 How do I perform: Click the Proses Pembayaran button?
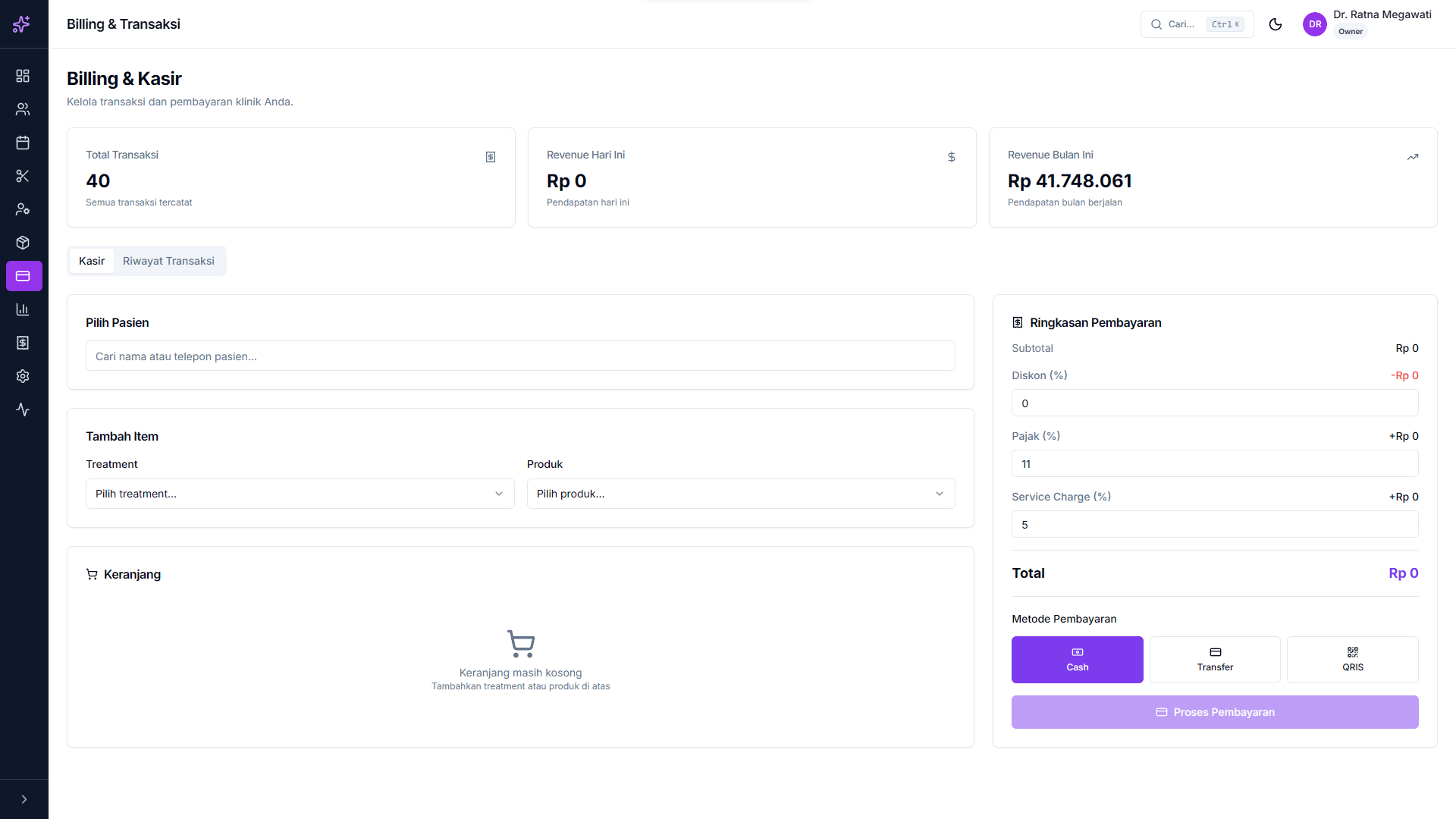[x=1215, y=712]
